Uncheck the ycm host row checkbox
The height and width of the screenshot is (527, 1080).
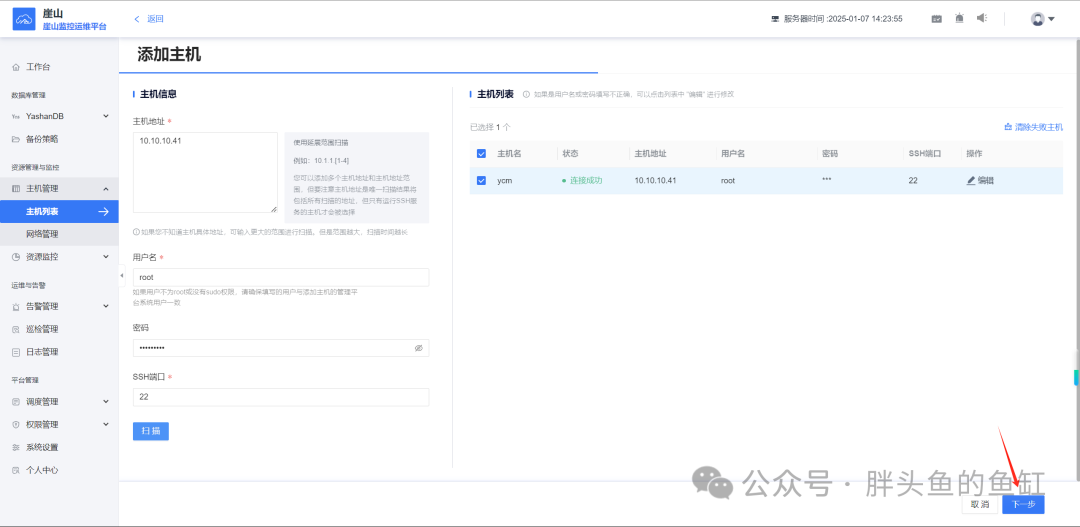click(x=481, y=180)
